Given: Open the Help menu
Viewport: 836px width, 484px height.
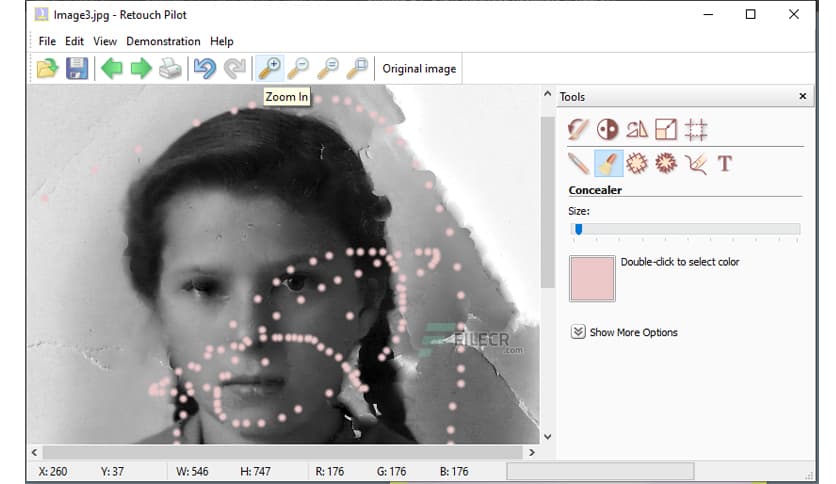Looking at the screenshot, I should tap(221, 41).
